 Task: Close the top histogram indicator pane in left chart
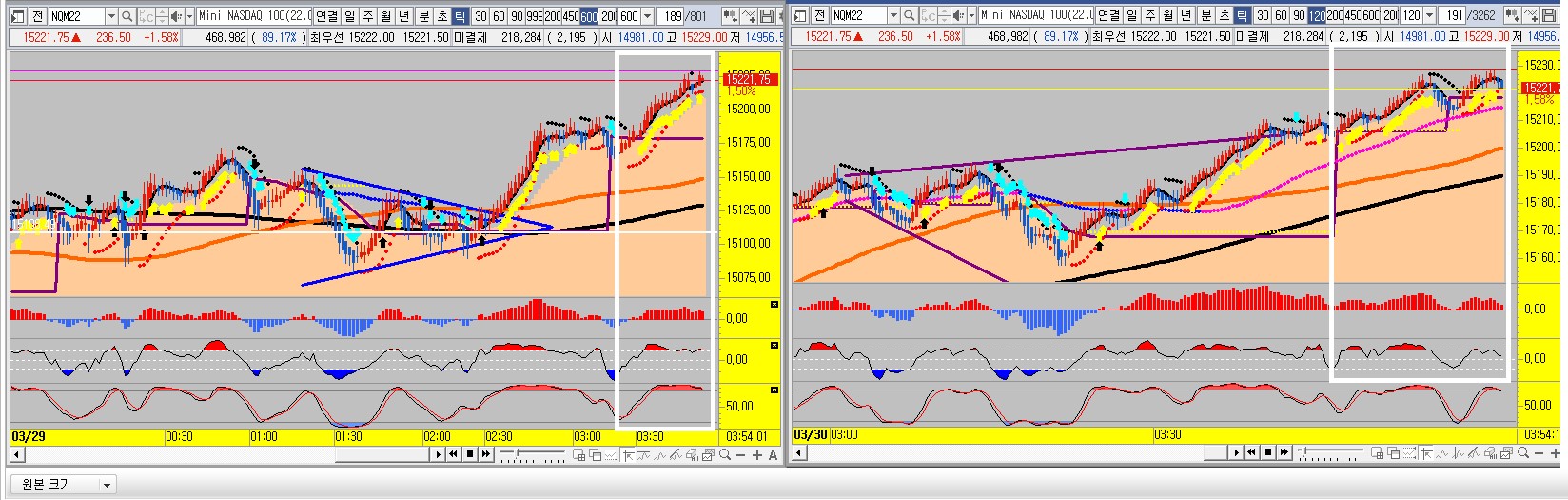[774, 304]
